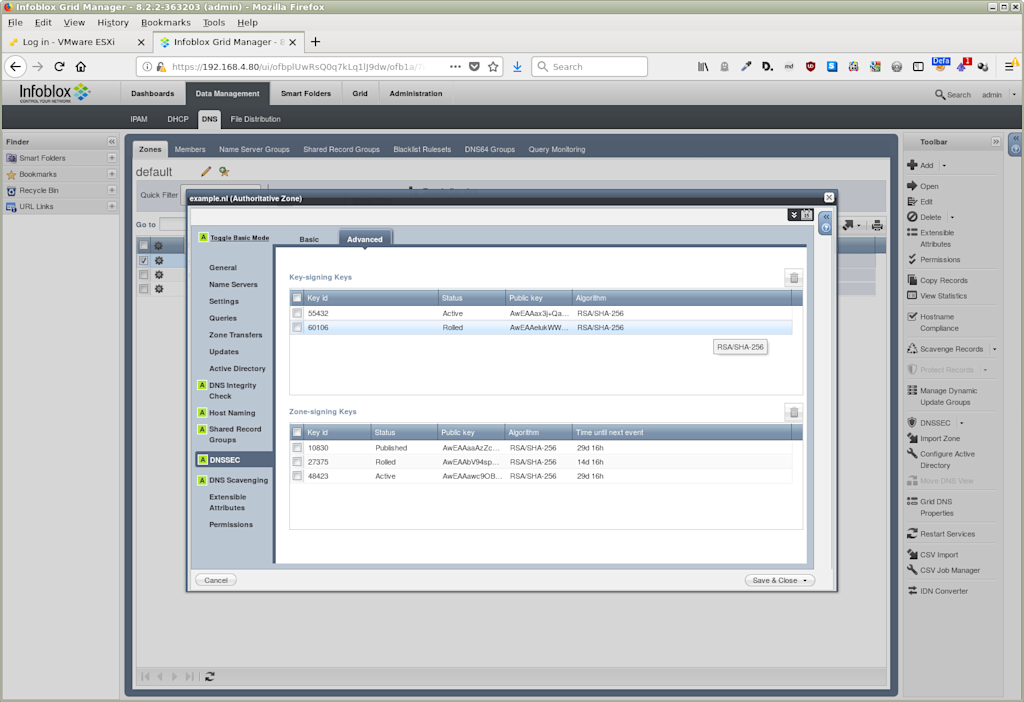The height and width of the screenshot is (702, 1024).
Task: Click the Cancel button
Action: [216, 581]
